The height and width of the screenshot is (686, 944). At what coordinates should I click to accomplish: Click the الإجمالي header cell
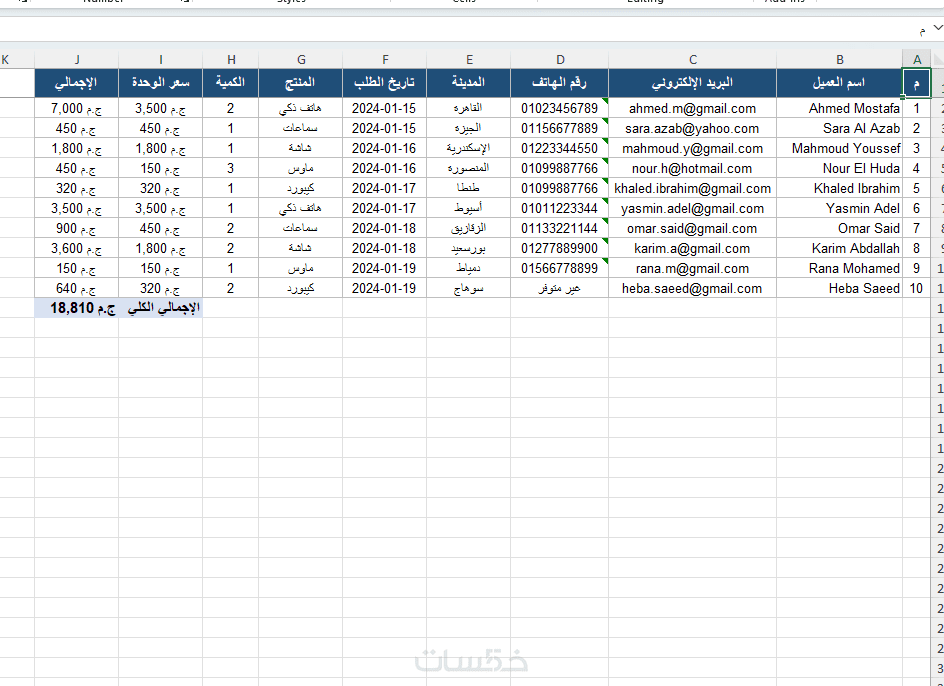(76, 83)
